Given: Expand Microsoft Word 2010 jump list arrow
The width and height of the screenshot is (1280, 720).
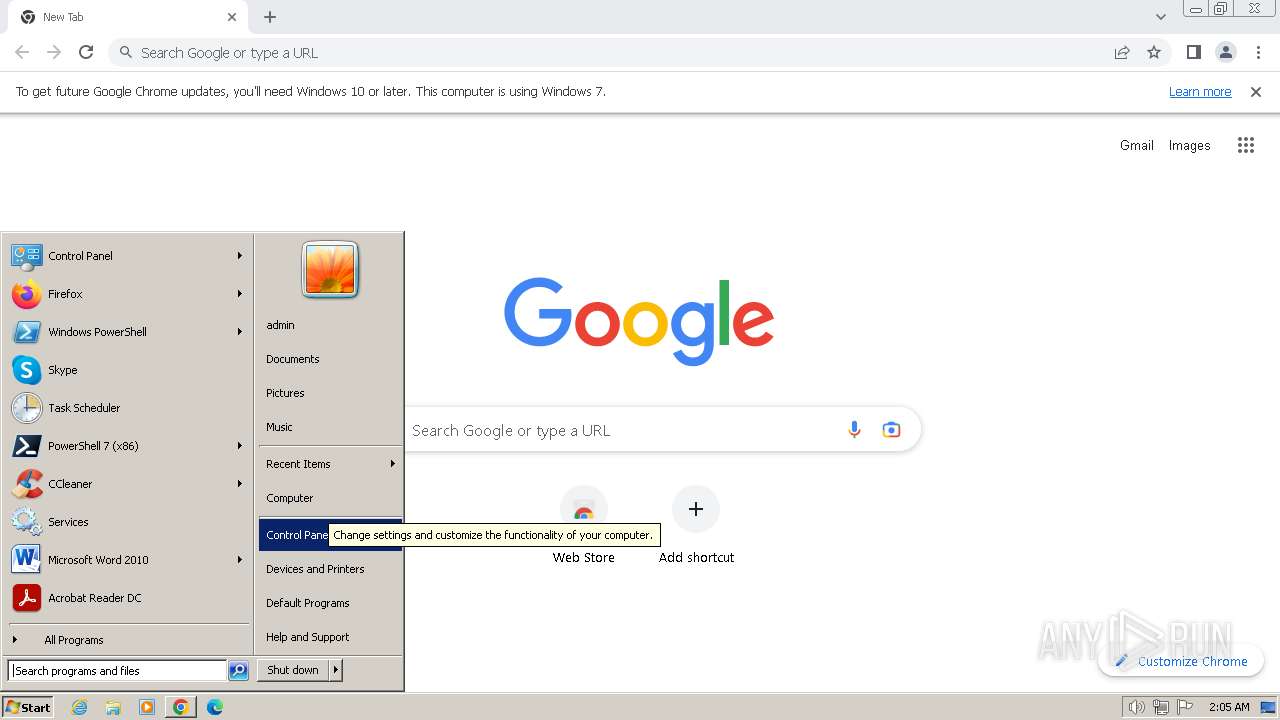Looking at the screenshot, I should 240,560.
